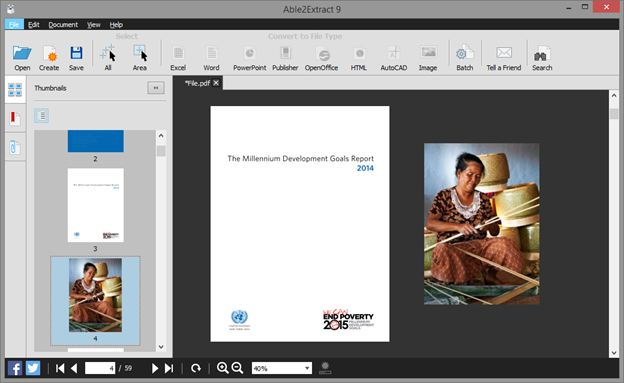This screenshot has width=624, height=383.
Task: Close the *File.pdf tab
Action: pos(216,83)
